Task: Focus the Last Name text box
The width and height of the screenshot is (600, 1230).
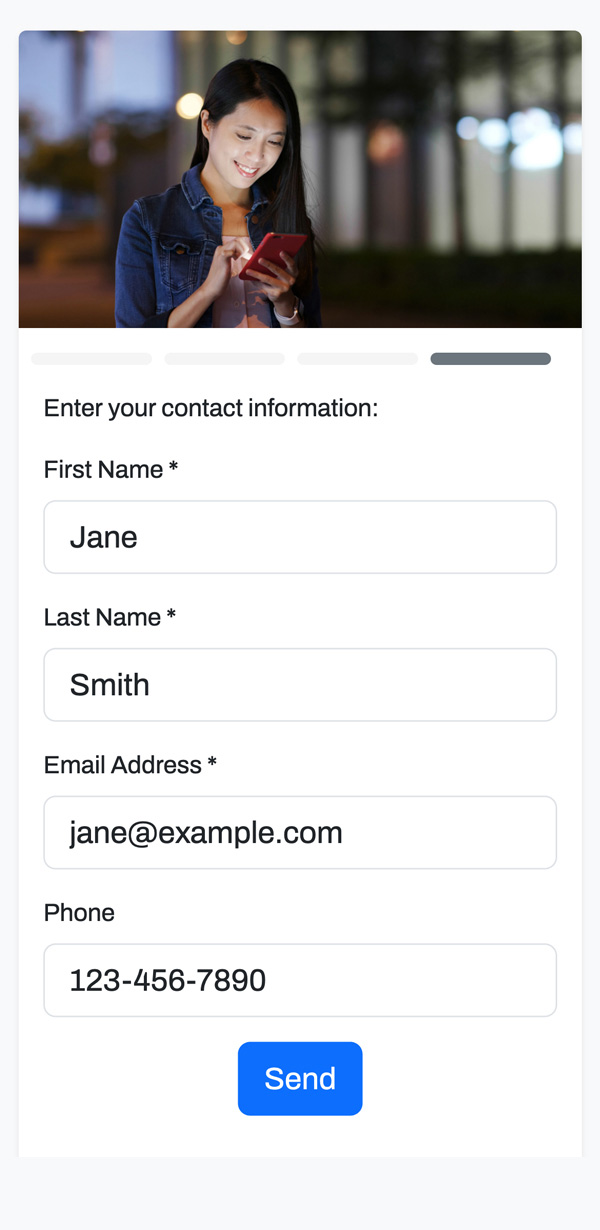Action: (x=300, y=685)
